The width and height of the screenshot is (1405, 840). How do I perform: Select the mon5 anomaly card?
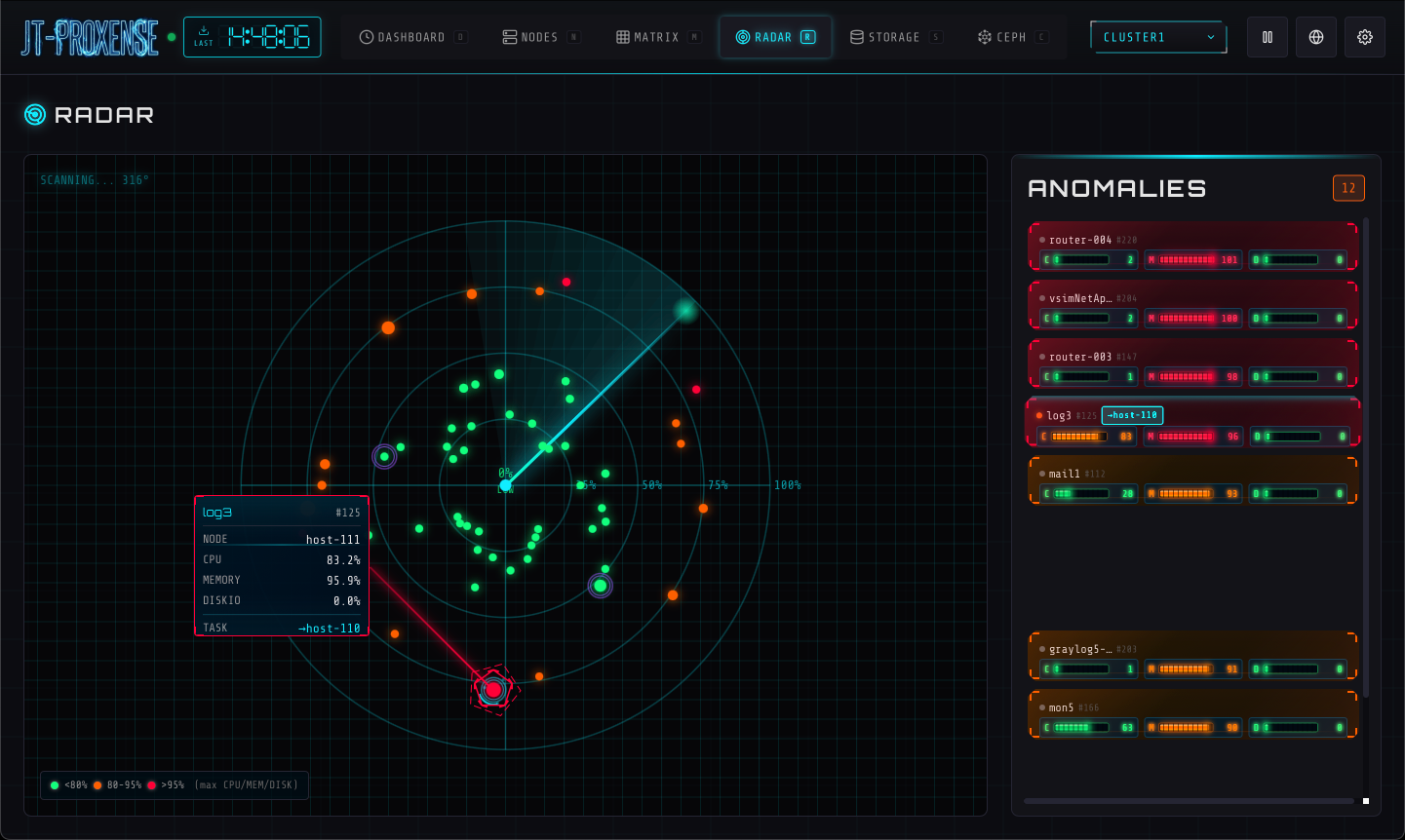click(1192, 714)
